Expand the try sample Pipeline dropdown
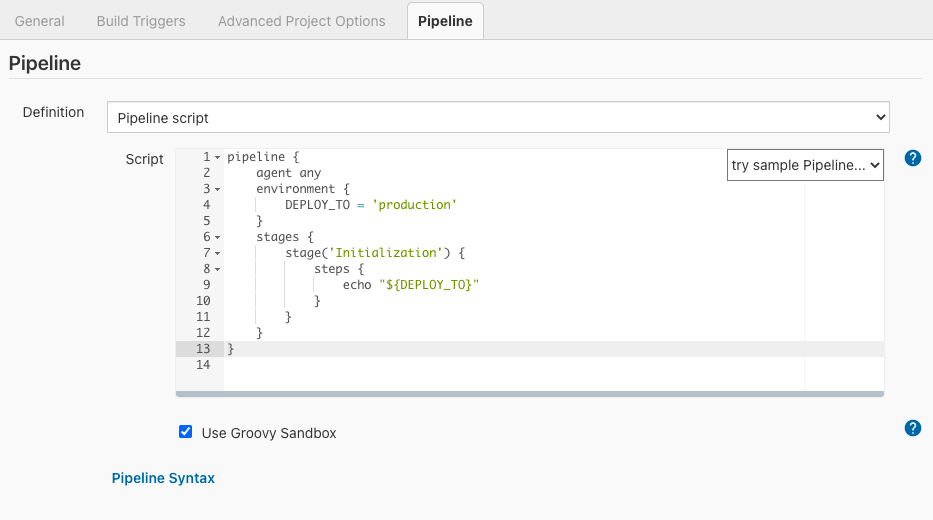The height and width of the screenshot is (520, 933). (x=805, y=165)
